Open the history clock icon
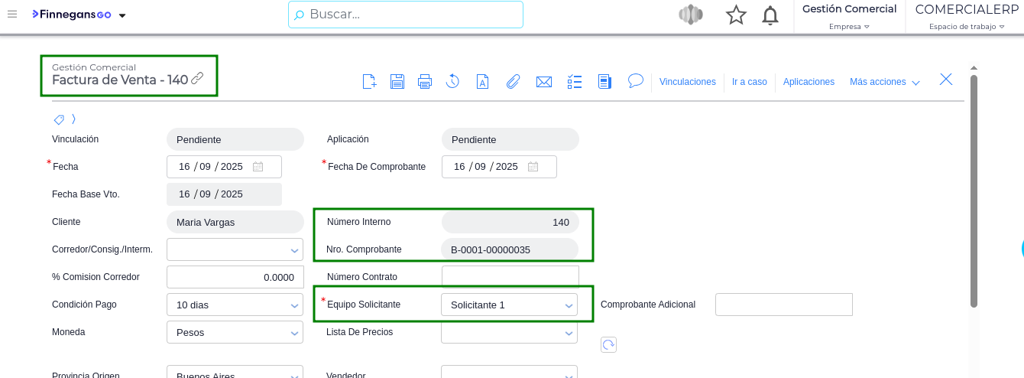The height and width of the screenshot is (378, 1024). [x=453, y=82]
